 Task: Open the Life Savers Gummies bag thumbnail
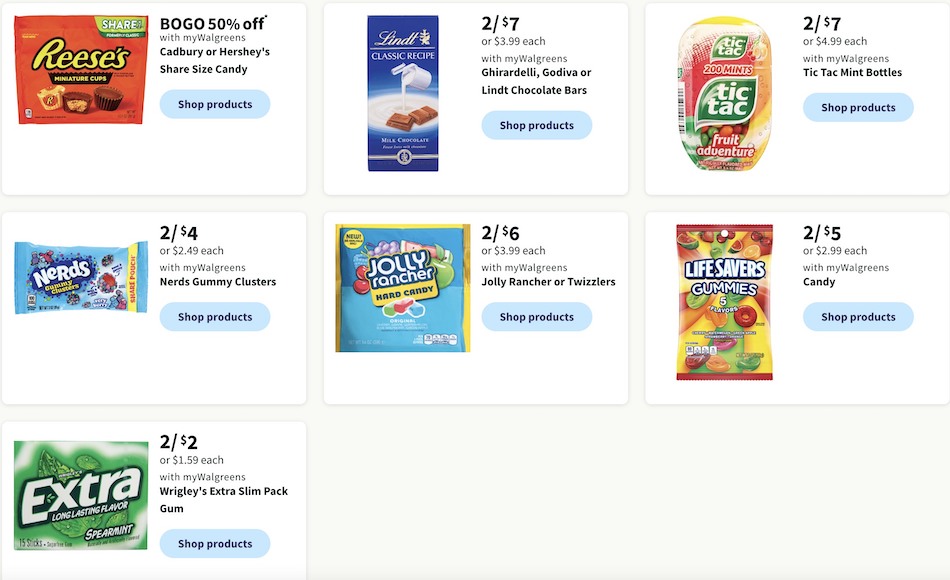(x=722, y=302)
